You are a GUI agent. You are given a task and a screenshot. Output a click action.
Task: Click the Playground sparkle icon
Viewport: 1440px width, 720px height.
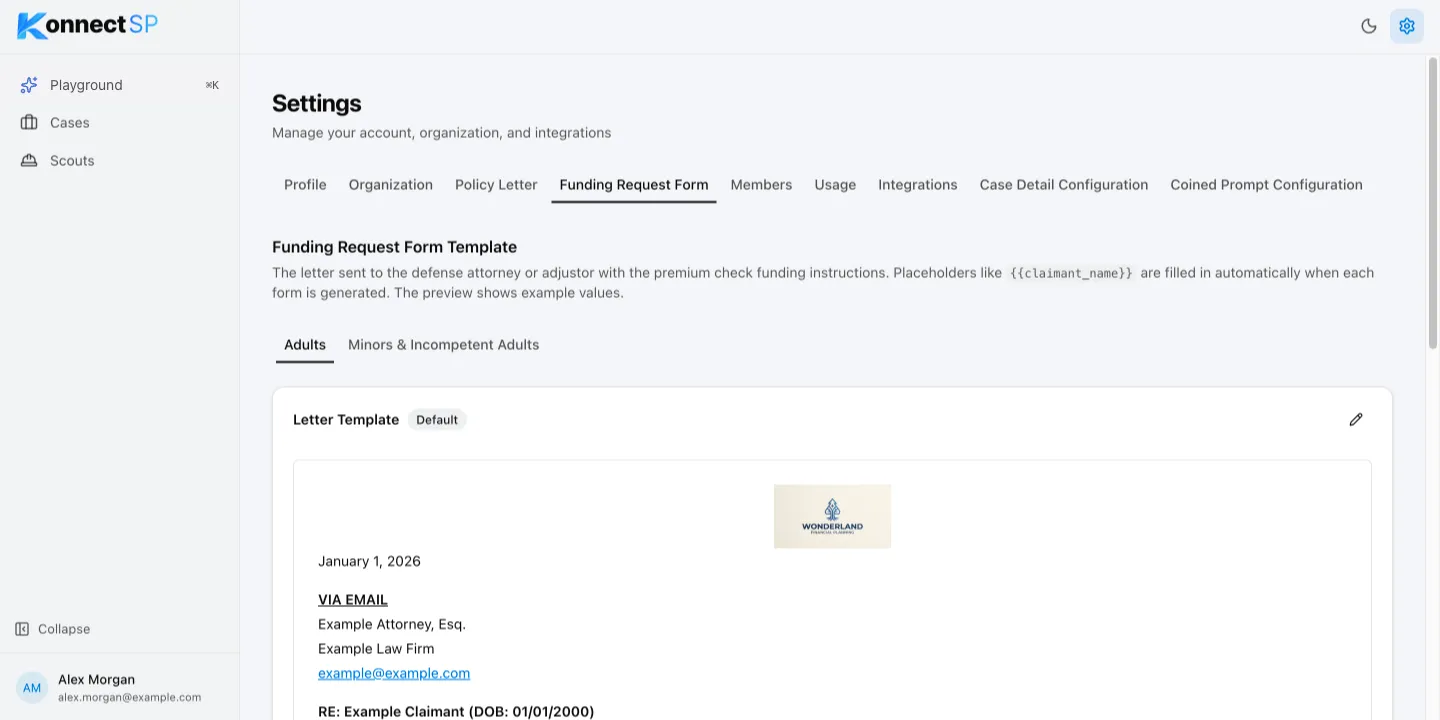[29, 85]
